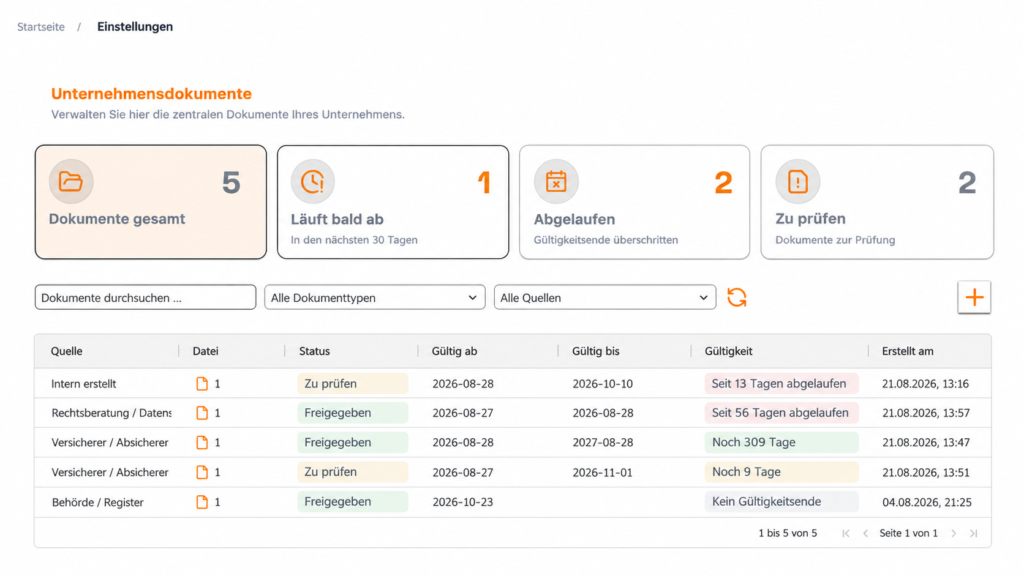Focus the Dokumente durchsuchen search field
This screenshot has width=1024, height=576.
click(x=146, y=298)
